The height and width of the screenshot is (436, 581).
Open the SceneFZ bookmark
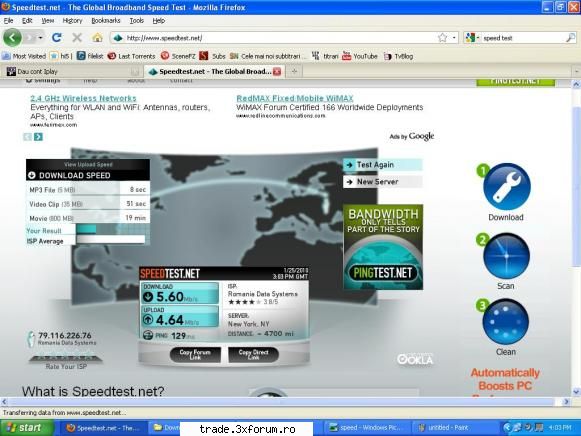[x=178, y=56]
